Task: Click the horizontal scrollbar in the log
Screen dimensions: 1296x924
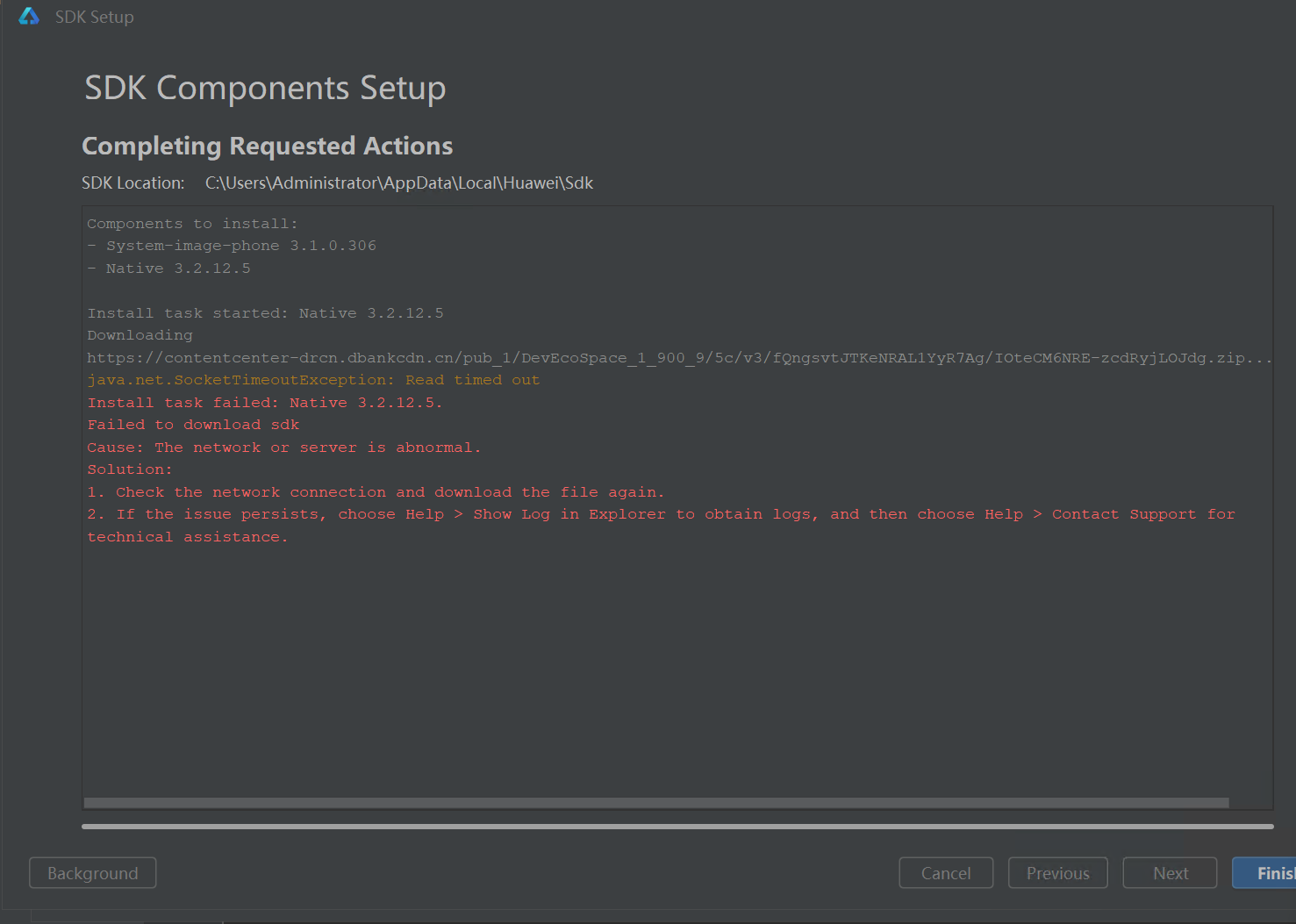Action: pos(656,803)
